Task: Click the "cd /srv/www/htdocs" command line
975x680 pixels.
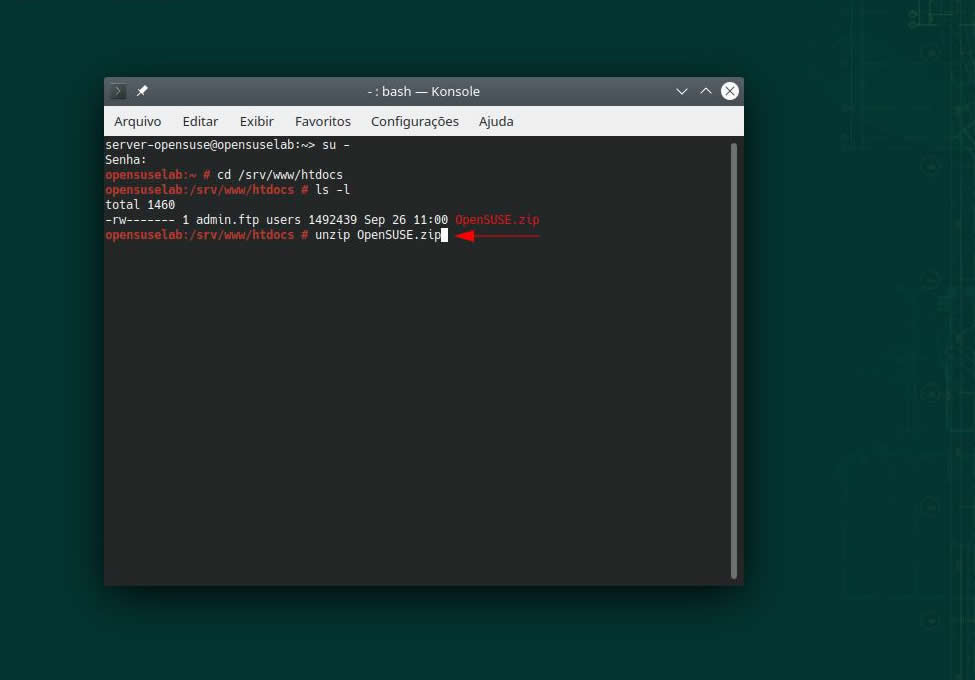Action: pos(279,175)
